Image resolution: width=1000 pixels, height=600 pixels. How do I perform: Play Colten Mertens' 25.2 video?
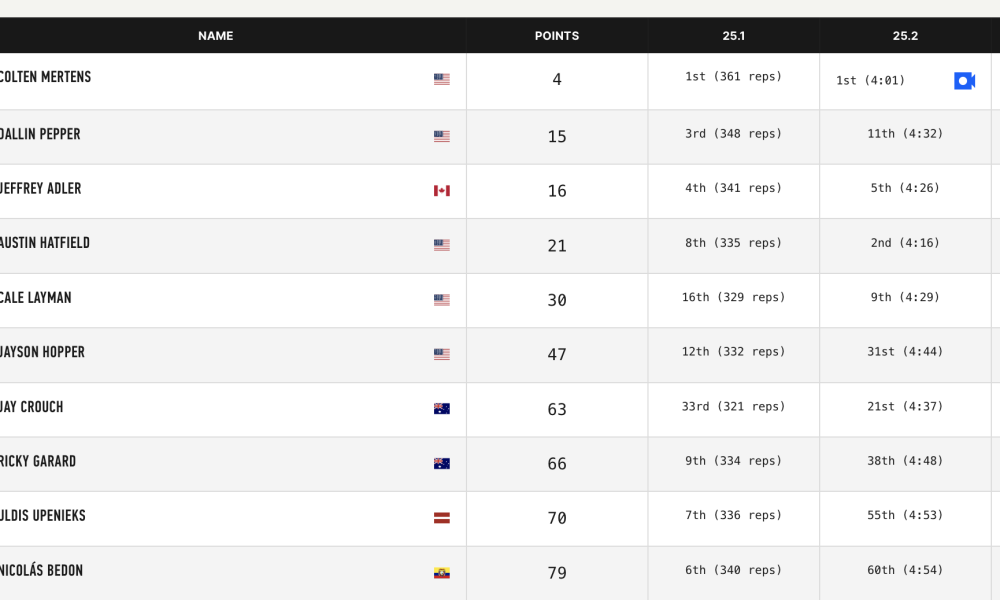point(964,81)
